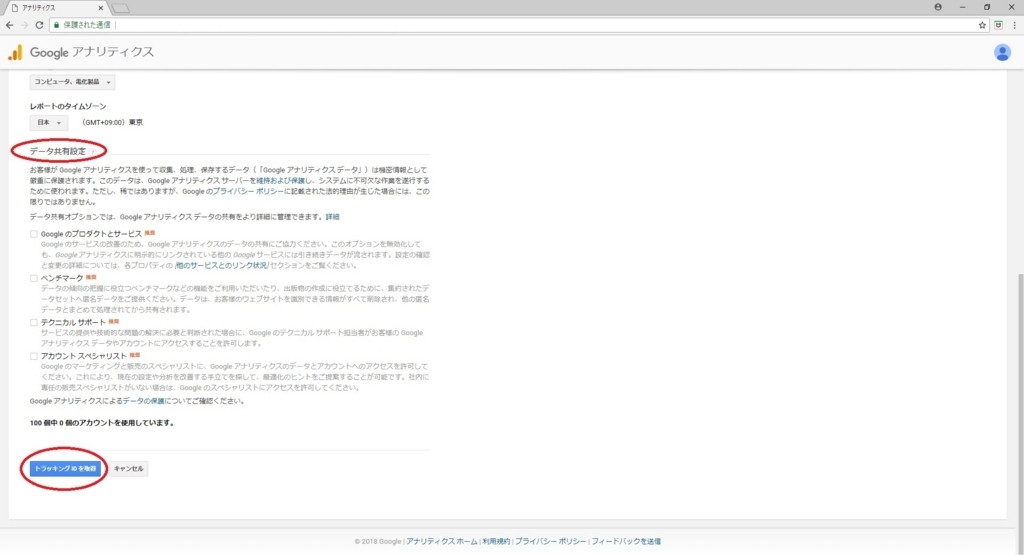Click the Google Analytics logo icon
Image resolution: width=1024 pixels, height=555 pixels.
point(15,52)
